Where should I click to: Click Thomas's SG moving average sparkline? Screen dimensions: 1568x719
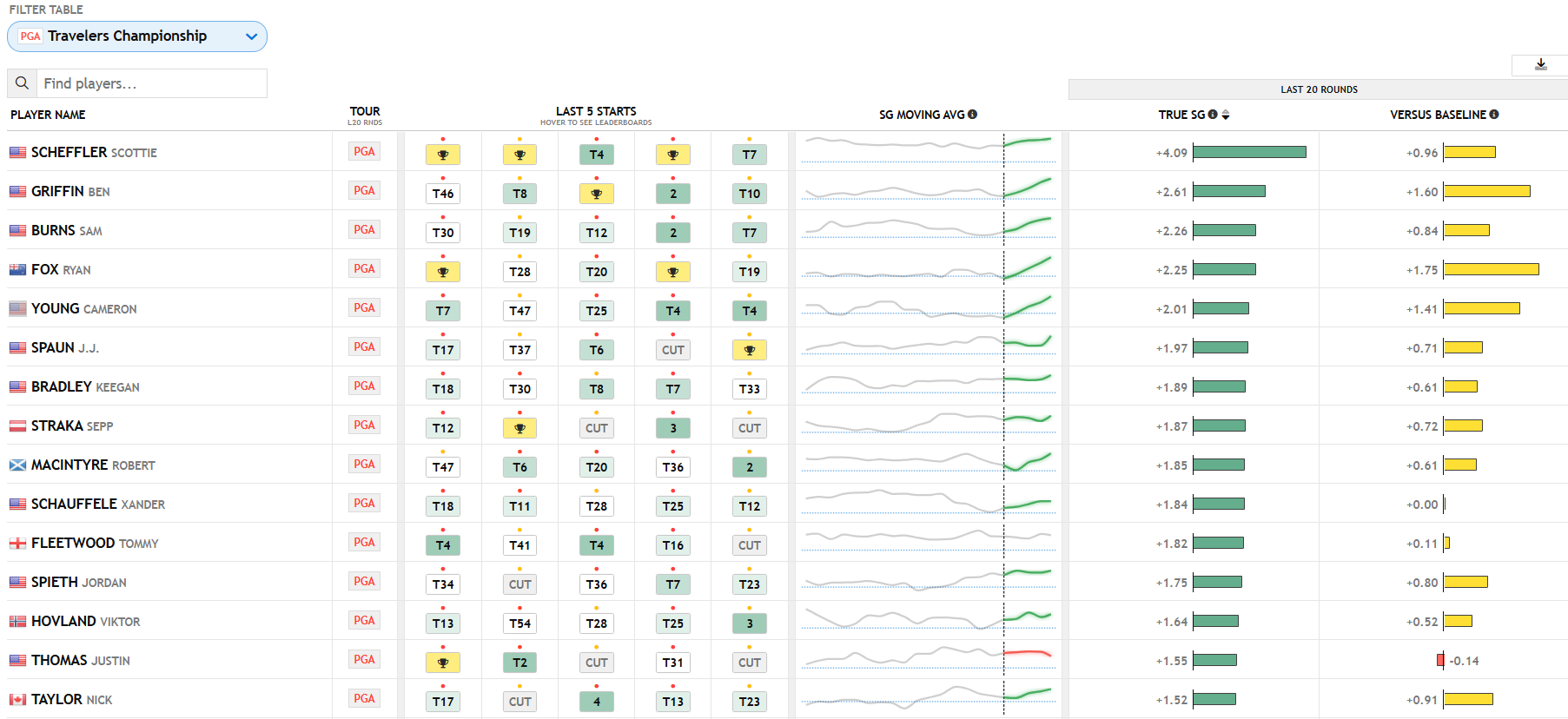[x=928, y=658]
